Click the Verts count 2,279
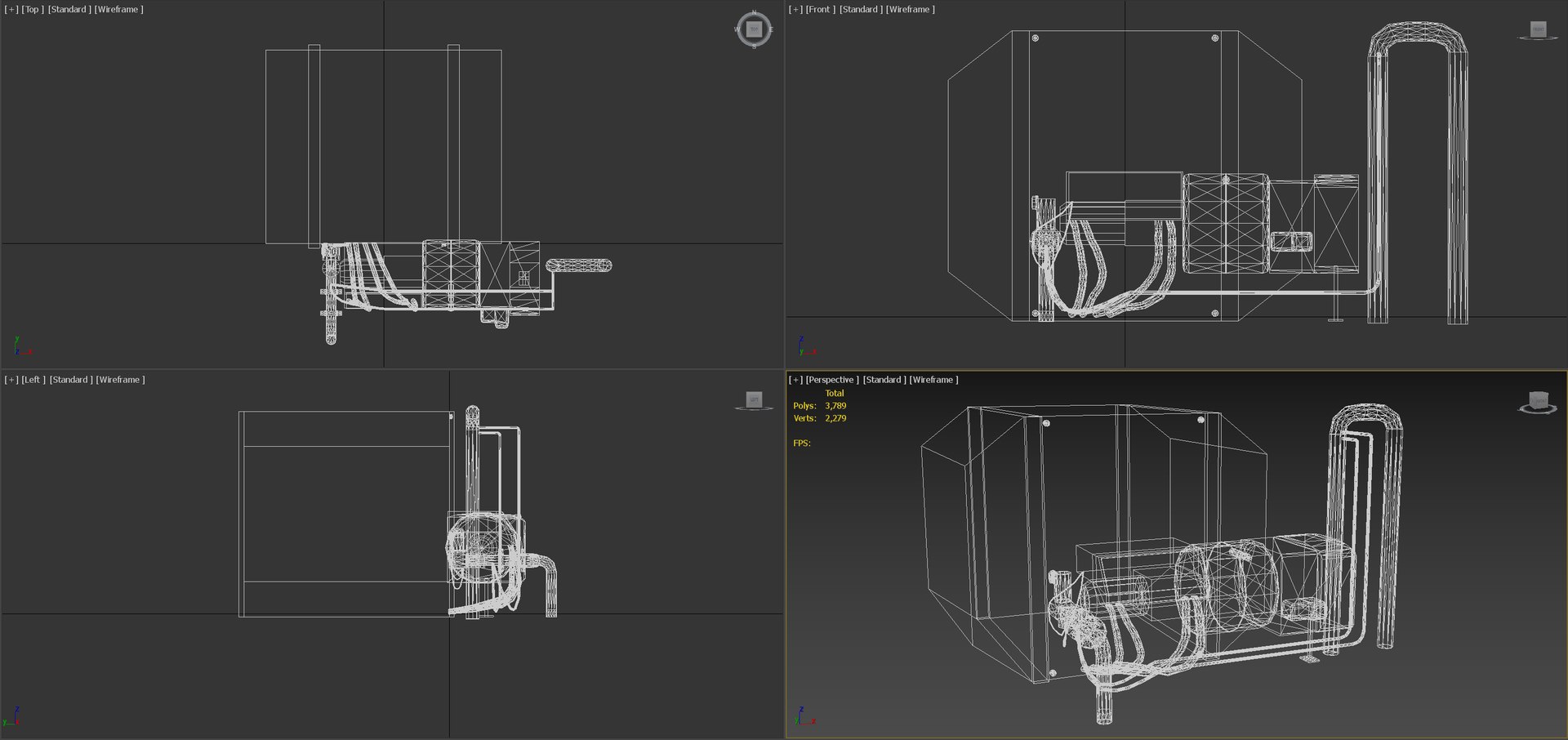This screenshot has height=740, width=1568. 835,418
